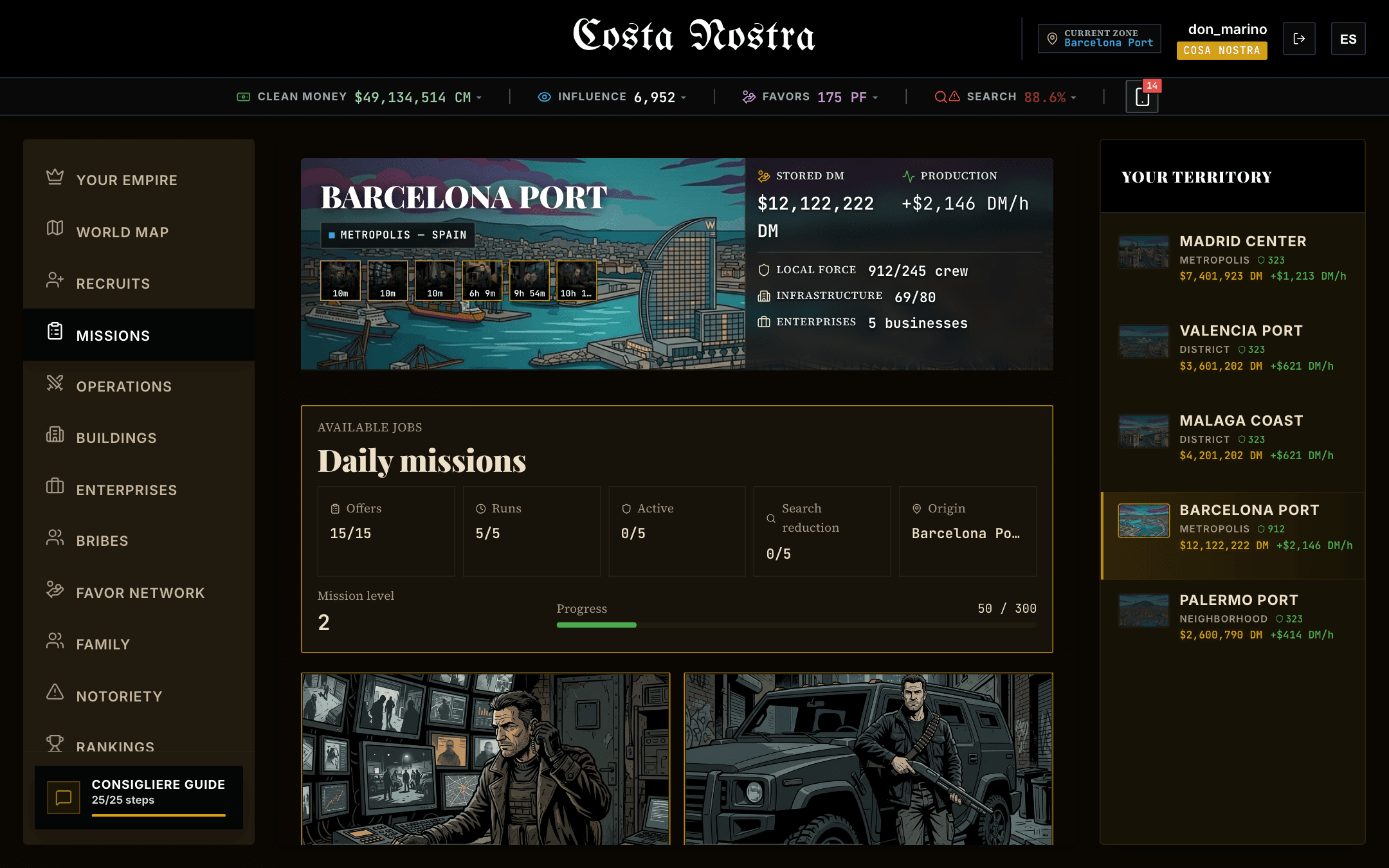This screenshot has width=1389, height=868.
Task: Expand the Favors PF dropdown
Action: tap(875, 98)
